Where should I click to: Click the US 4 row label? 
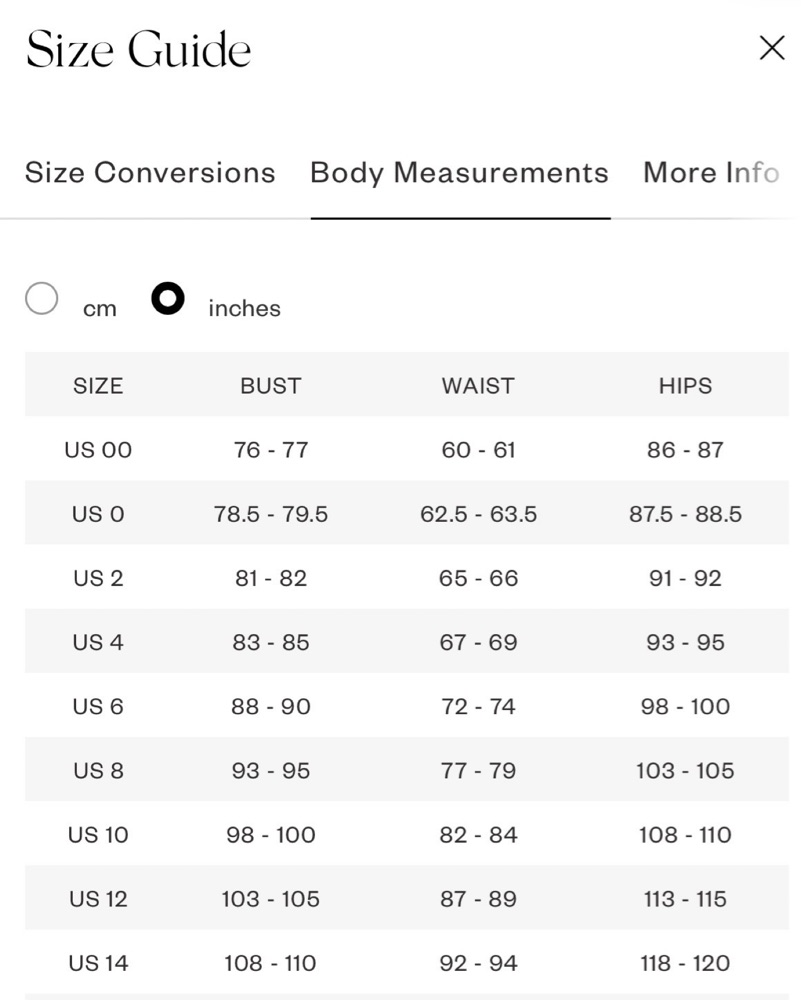98,642
